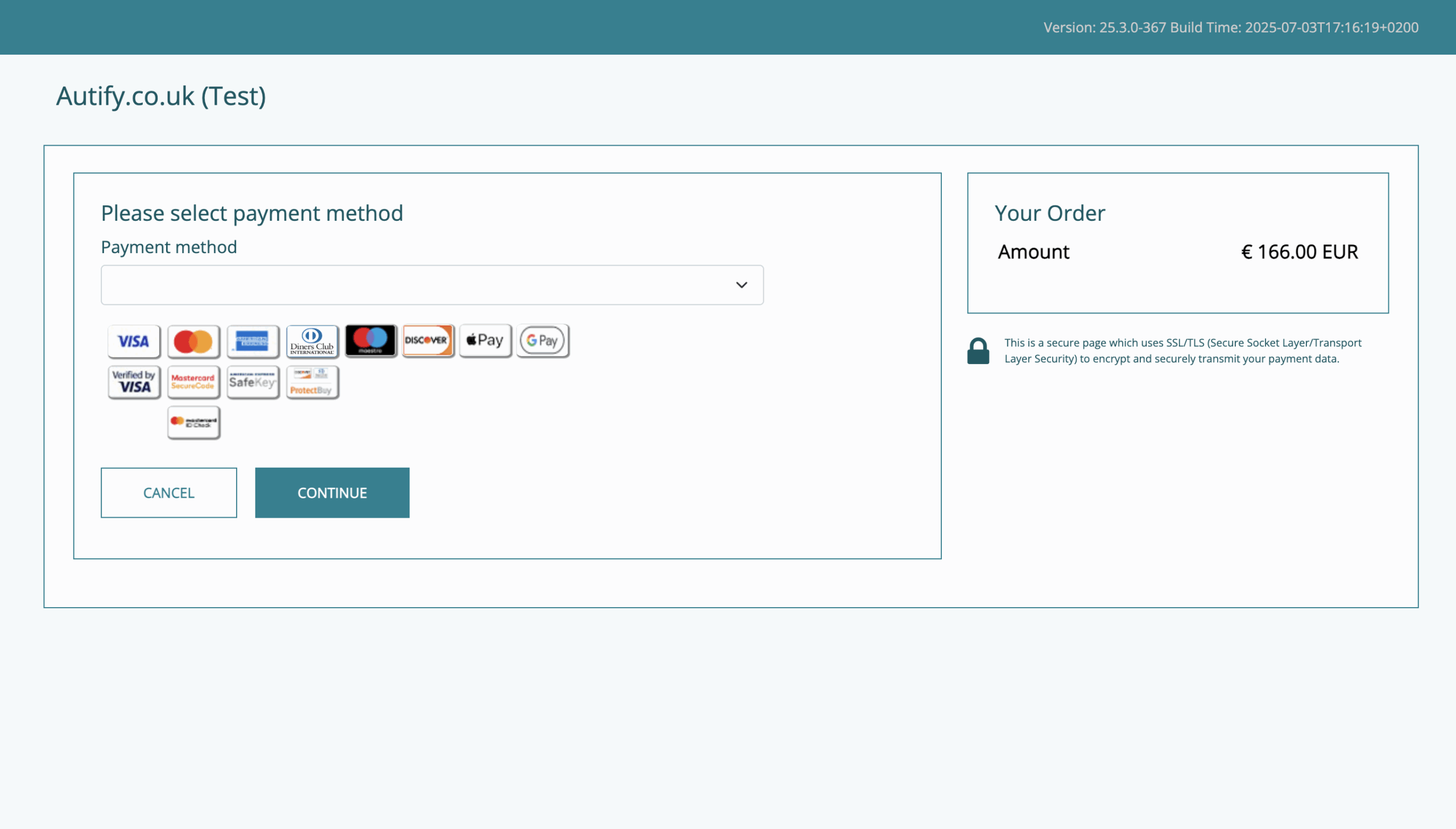The image size is (1456, 829).
Task: Select the American Express logo
Action: [x=253, y=341]
